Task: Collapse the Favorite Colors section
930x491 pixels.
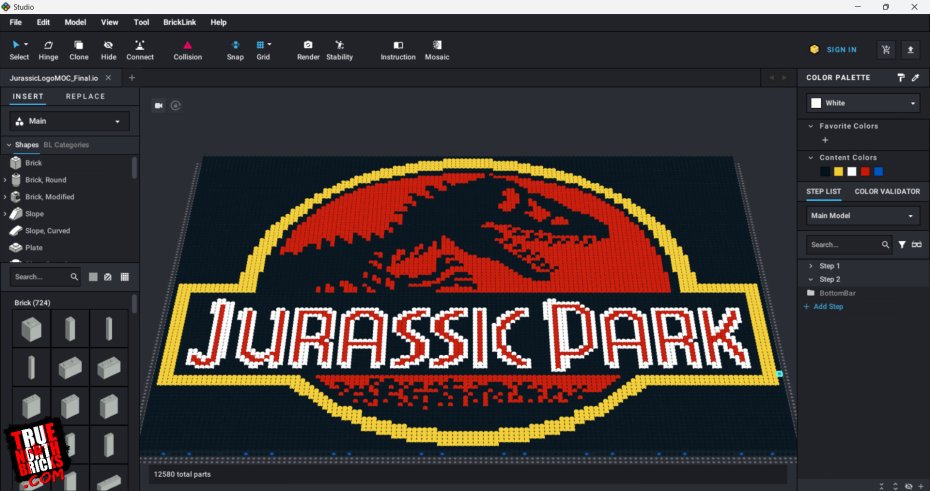Action: pos(811,126)
